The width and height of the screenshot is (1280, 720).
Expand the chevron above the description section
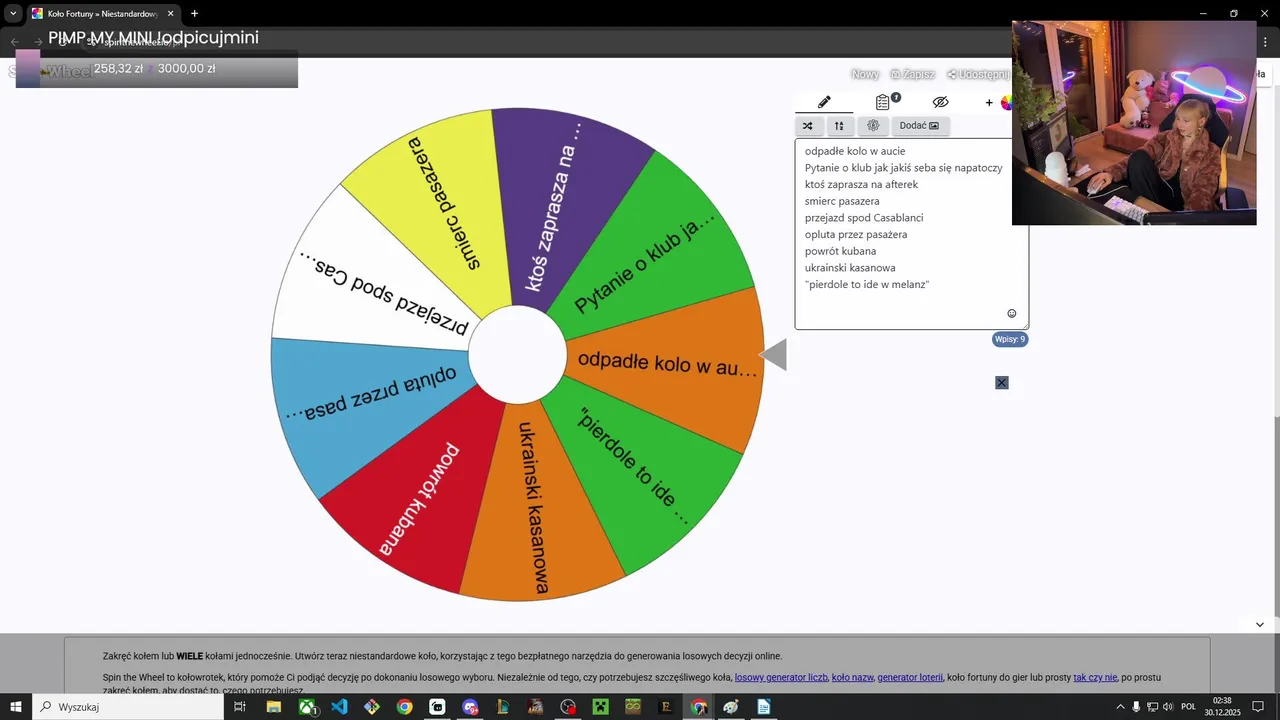click(1259, 624)
